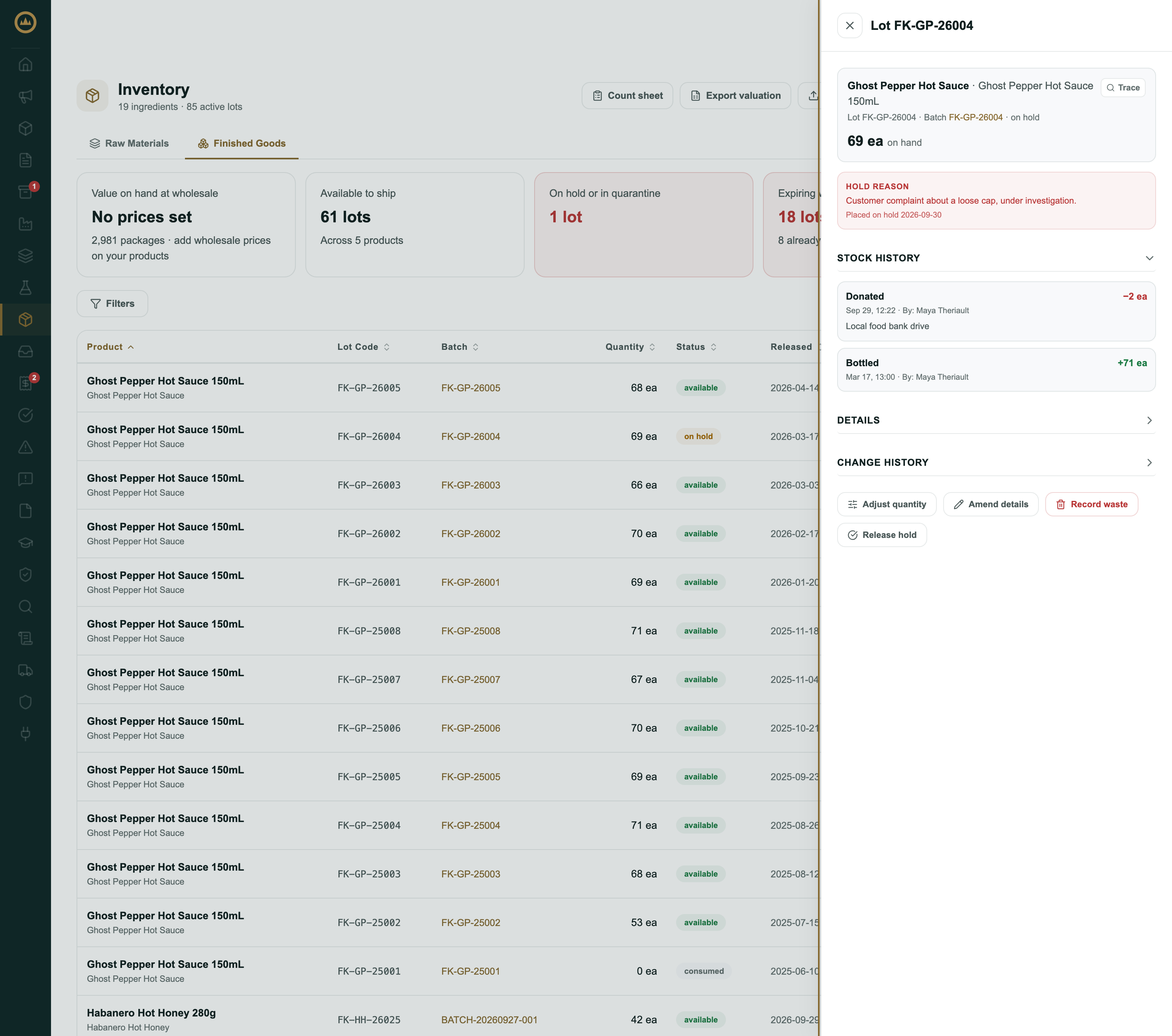Open batch link BATCH-20260927-001
1172x1036 pixels.
click(489, 1020)
